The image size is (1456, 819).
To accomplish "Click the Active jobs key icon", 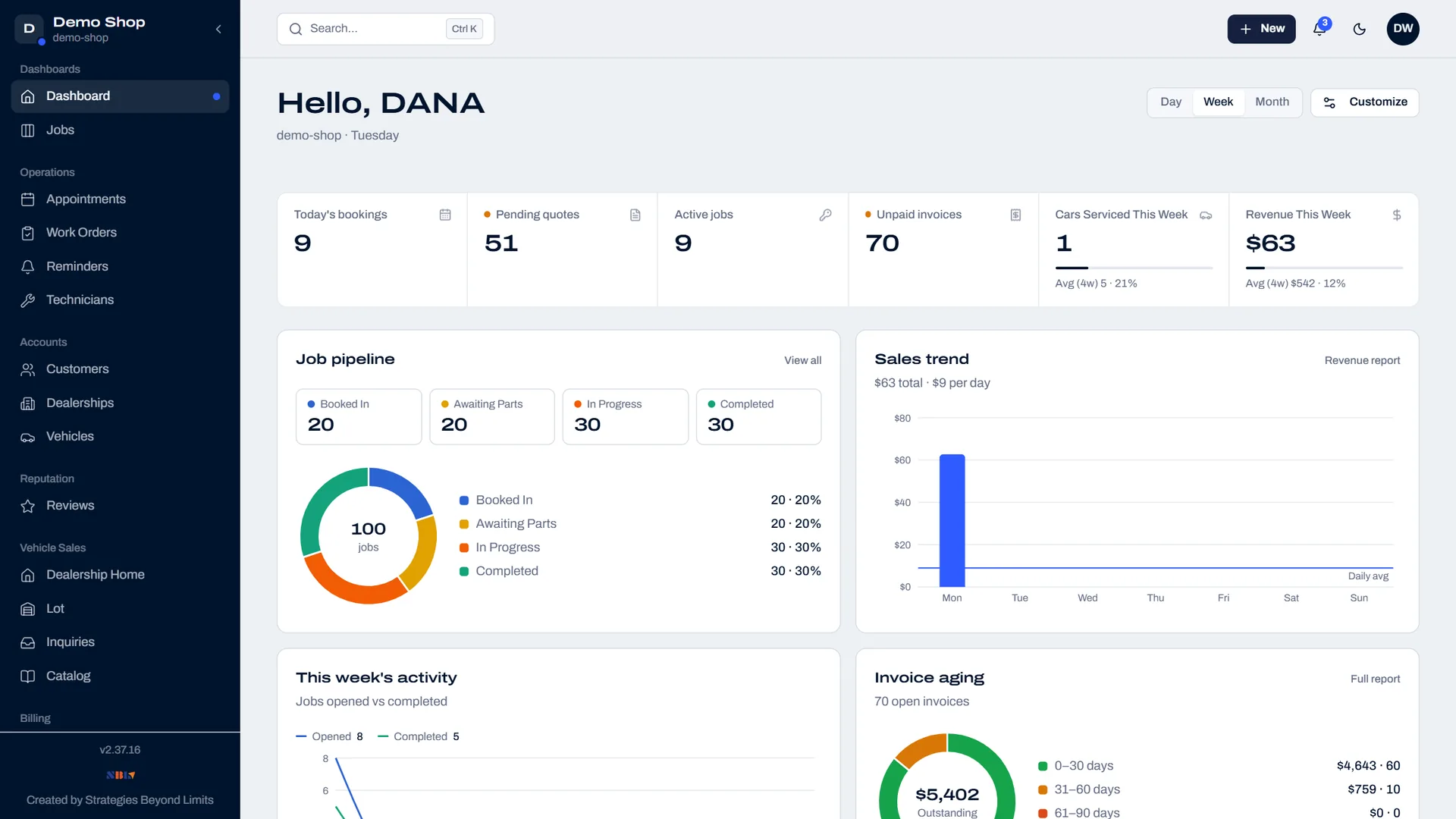I will pyautogui.click(x=825, y=215).
